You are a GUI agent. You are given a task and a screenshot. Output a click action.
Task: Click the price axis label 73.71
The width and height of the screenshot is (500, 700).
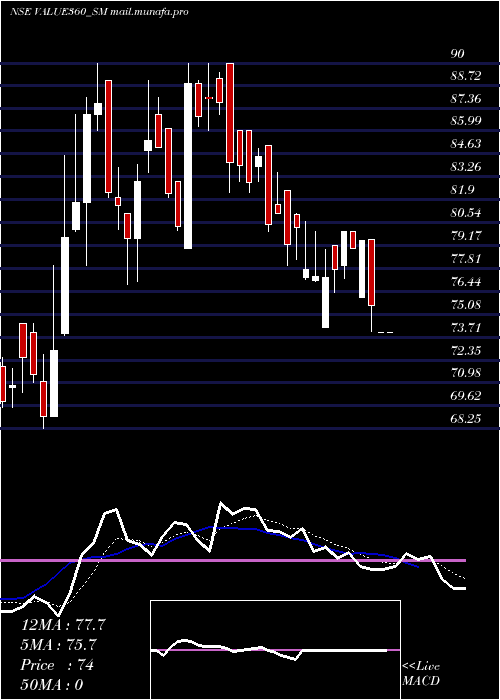466,328
